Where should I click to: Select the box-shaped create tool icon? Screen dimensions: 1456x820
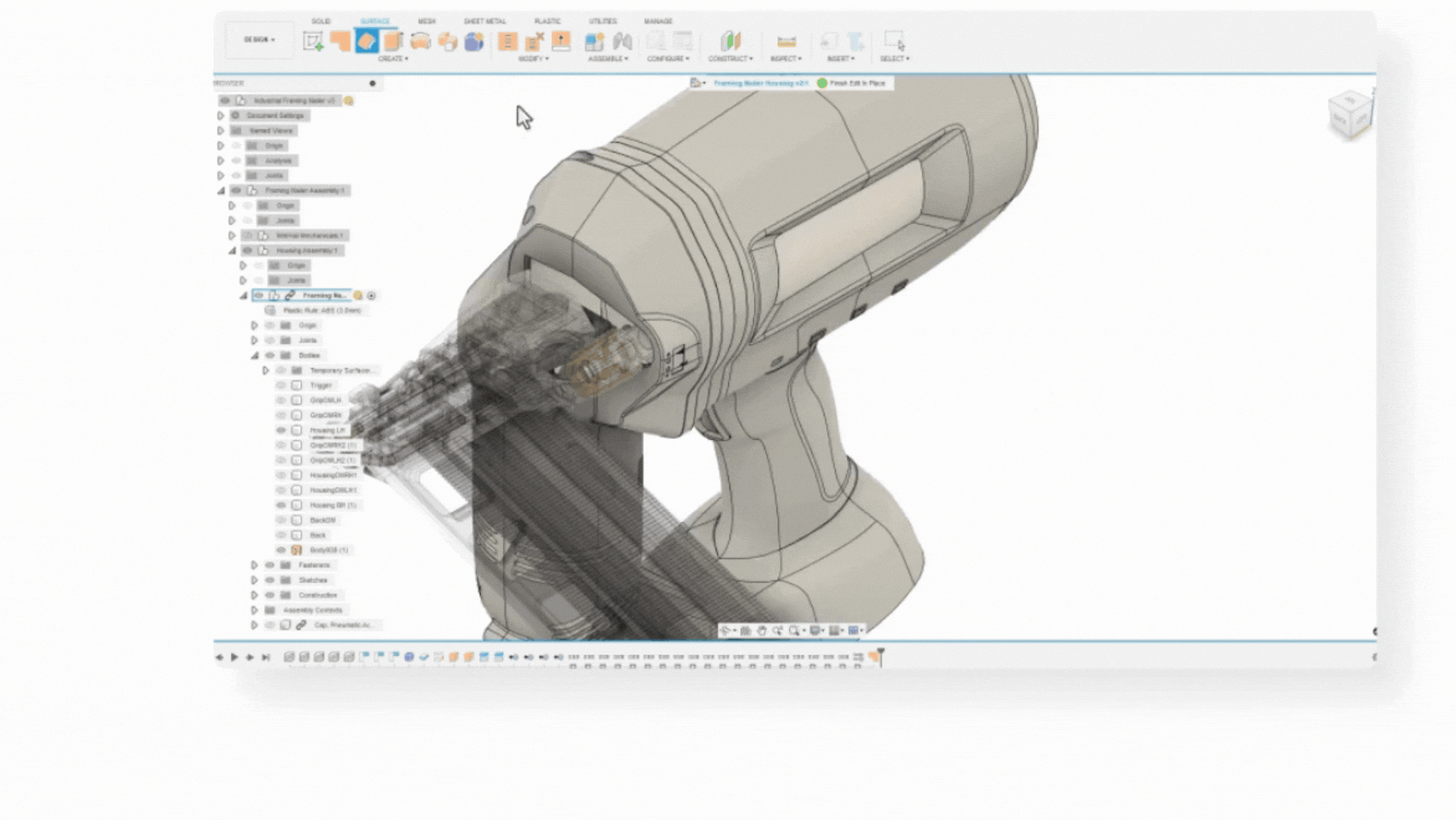447,41
